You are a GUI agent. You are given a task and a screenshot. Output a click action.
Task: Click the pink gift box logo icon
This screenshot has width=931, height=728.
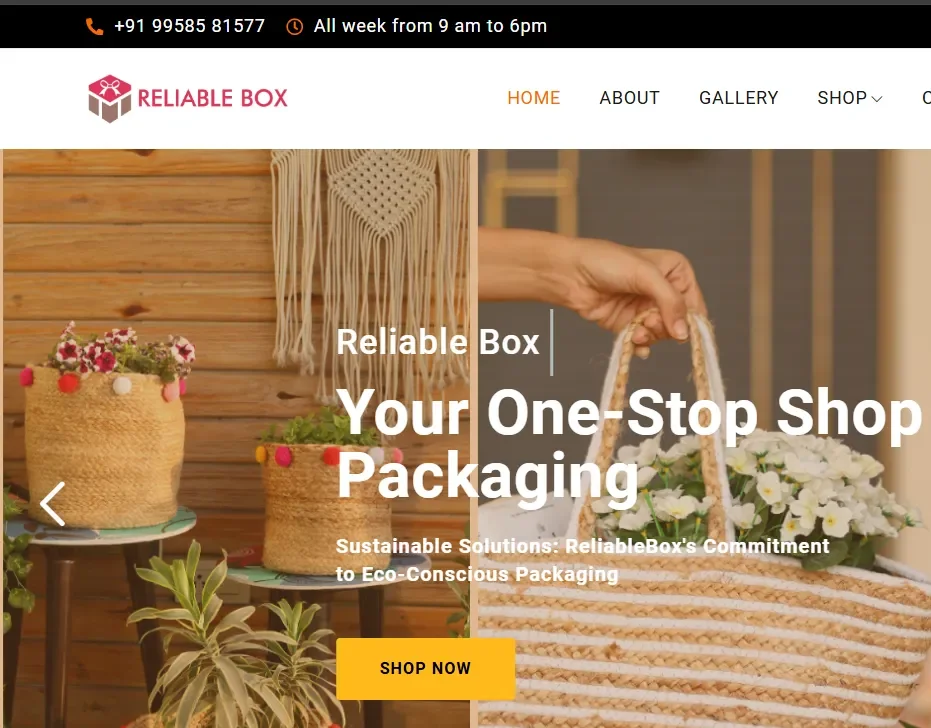pos(109,98)
